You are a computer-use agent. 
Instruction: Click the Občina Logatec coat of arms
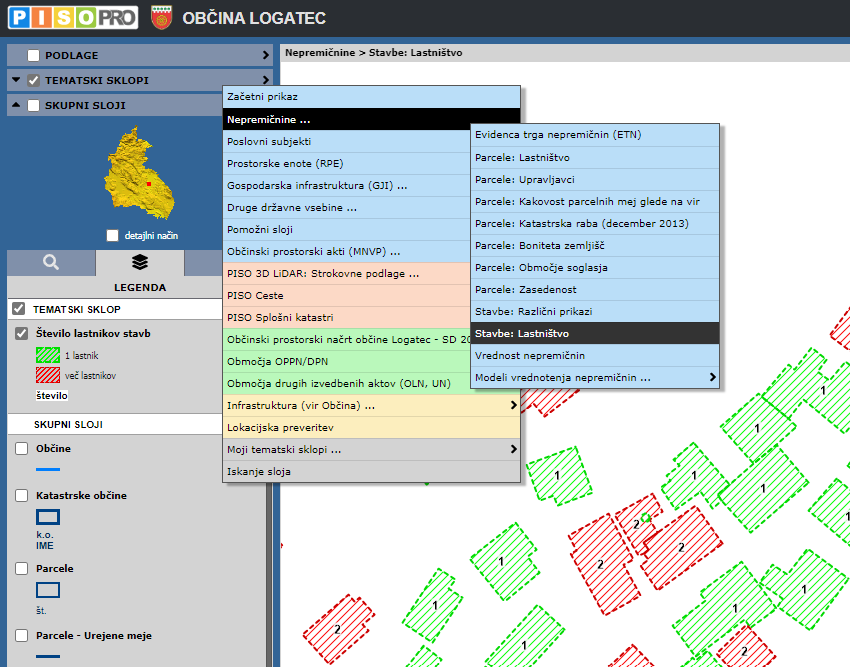point(160,18)
